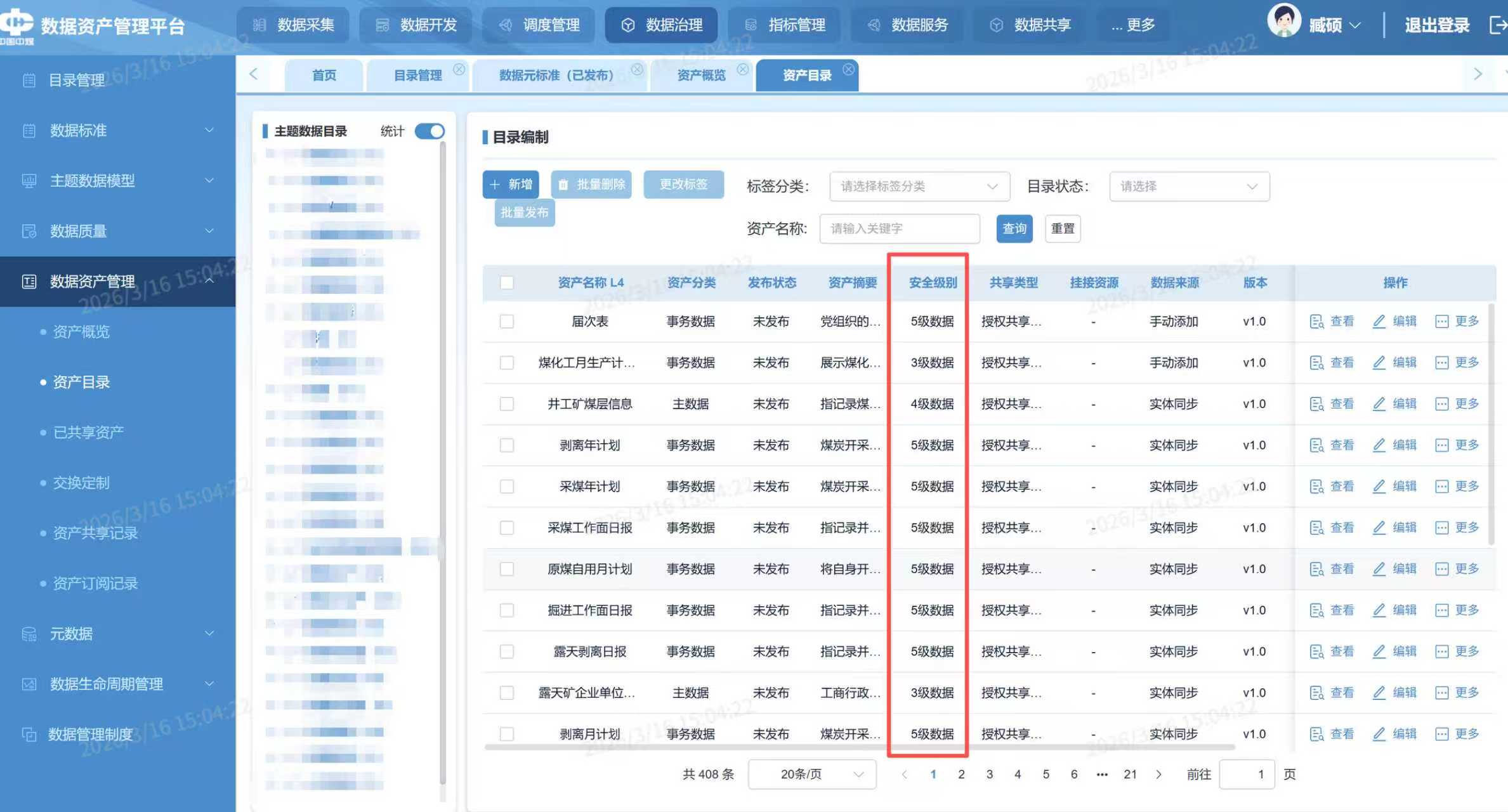Close the 目录管理 tab via X icon
Image resolution: width=1508 pixels, height=812 pixels.
[459, 69]
